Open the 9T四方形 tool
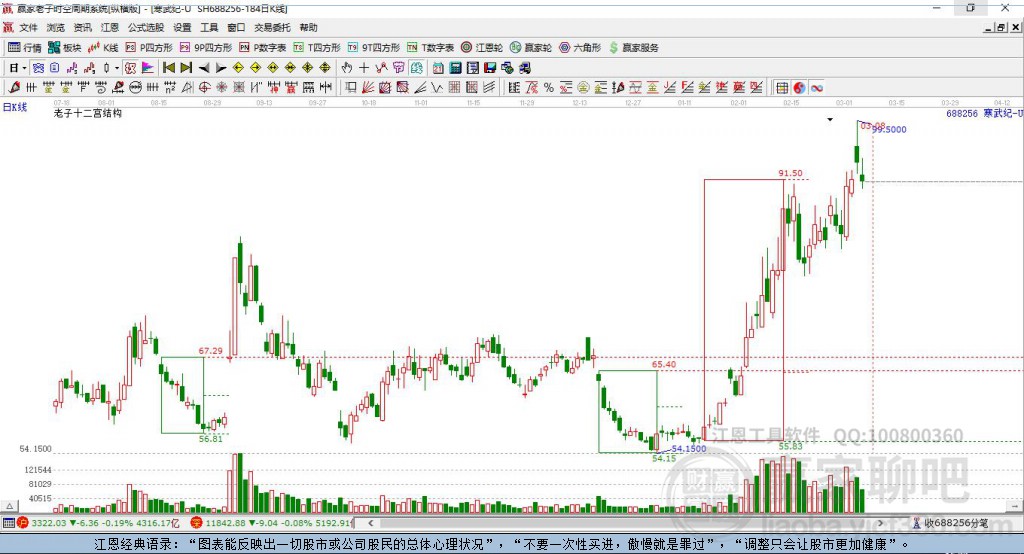The image size is (1024, 554). (x=374, y=48)
